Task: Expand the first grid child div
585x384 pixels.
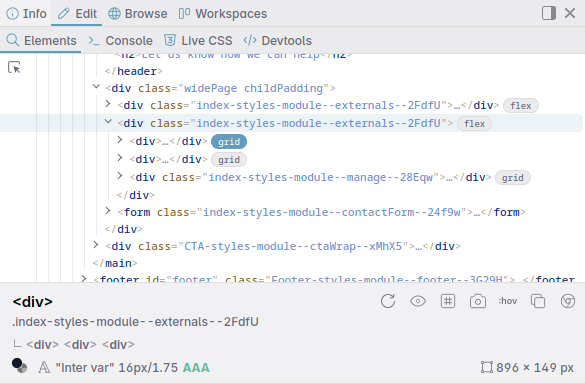Action: tap(120, 140)
